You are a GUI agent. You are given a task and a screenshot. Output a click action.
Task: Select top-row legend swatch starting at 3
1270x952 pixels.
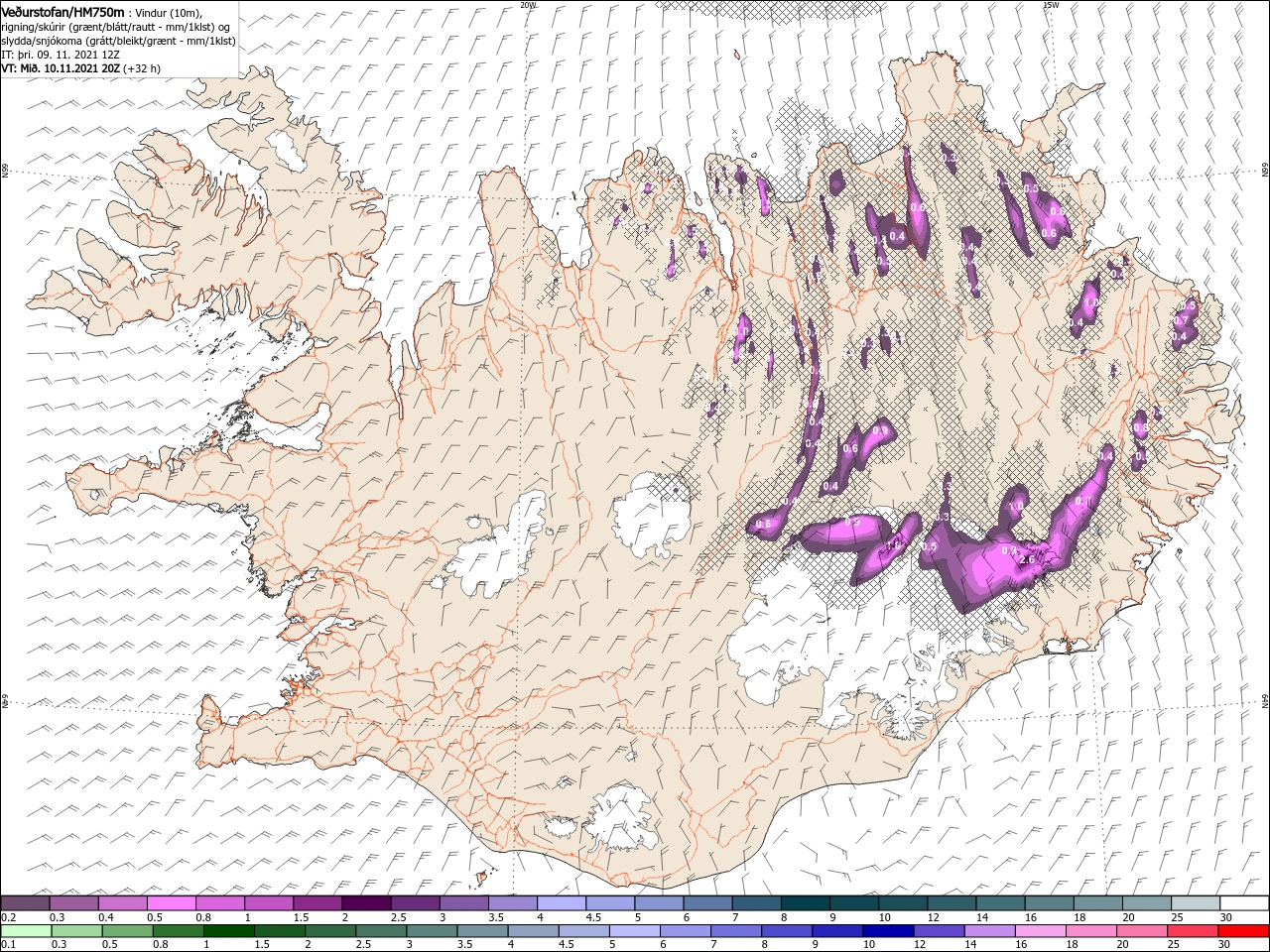coord(464,903)
